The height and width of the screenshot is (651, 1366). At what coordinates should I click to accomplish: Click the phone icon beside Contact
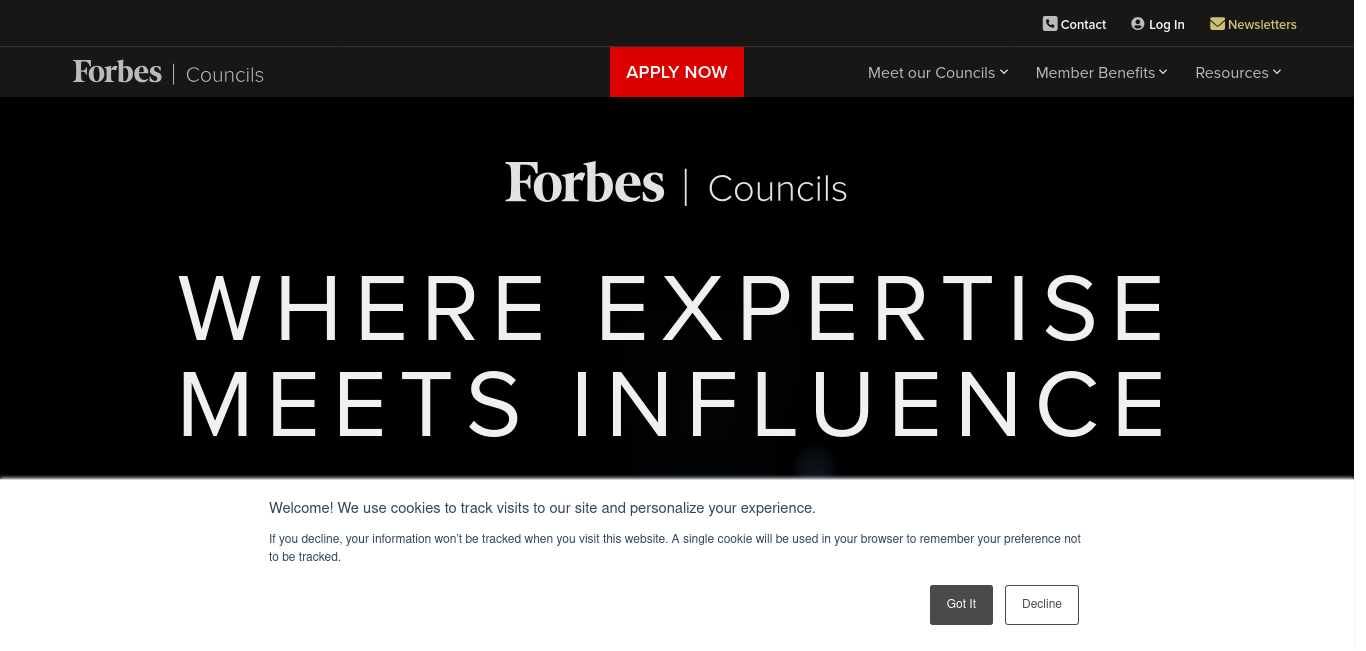coord(1050,24)
